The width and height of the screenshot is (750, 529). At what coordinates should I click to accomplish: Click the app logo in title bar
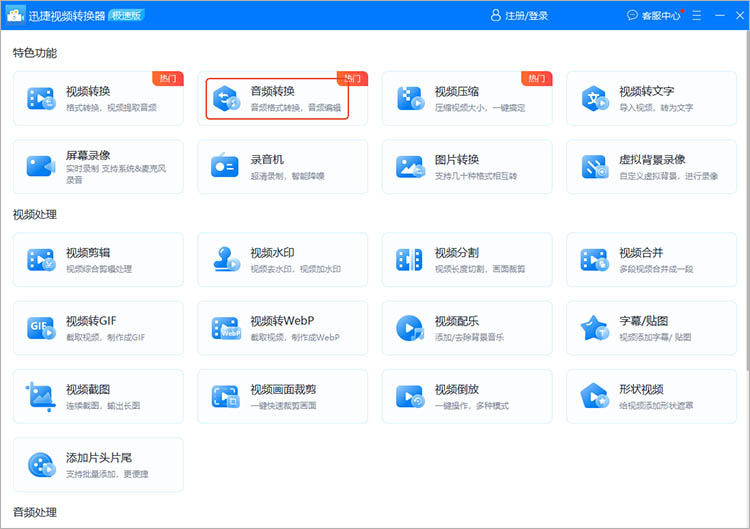(x=15, y=14)
